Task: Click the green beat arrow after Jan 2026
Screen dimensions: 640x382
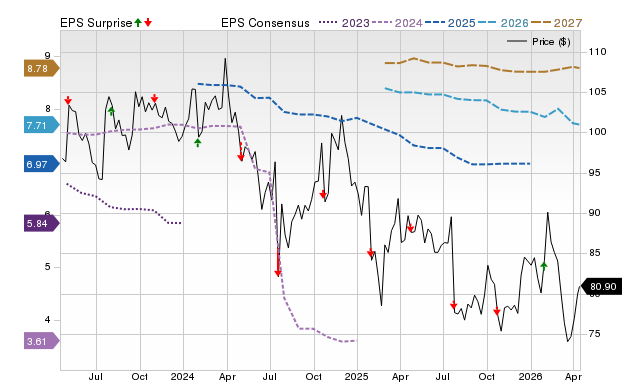Action: pyautogui.click(x=544, y=266)
